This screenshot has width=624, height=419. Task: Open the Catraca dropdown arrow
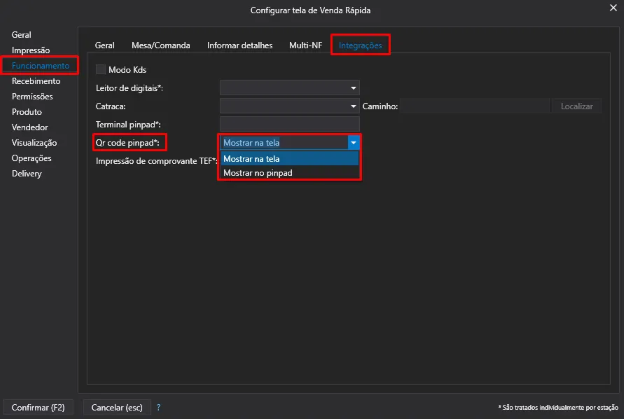click(x=353, y=105)
